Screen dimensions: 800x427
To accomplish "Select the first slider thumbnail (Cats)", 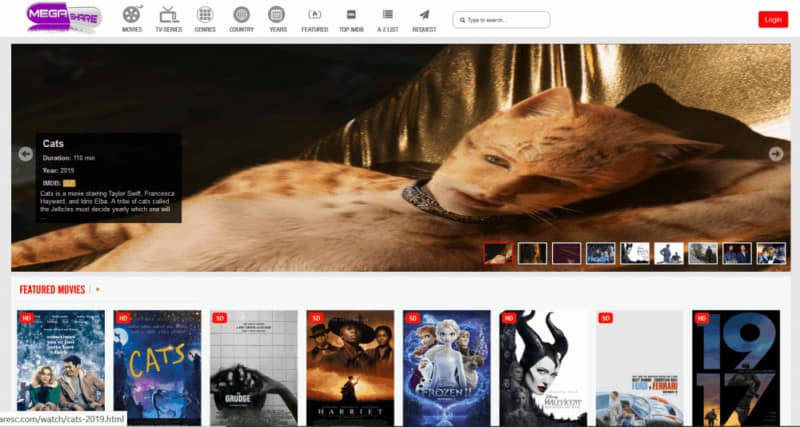I will click(x=498, y=253).
